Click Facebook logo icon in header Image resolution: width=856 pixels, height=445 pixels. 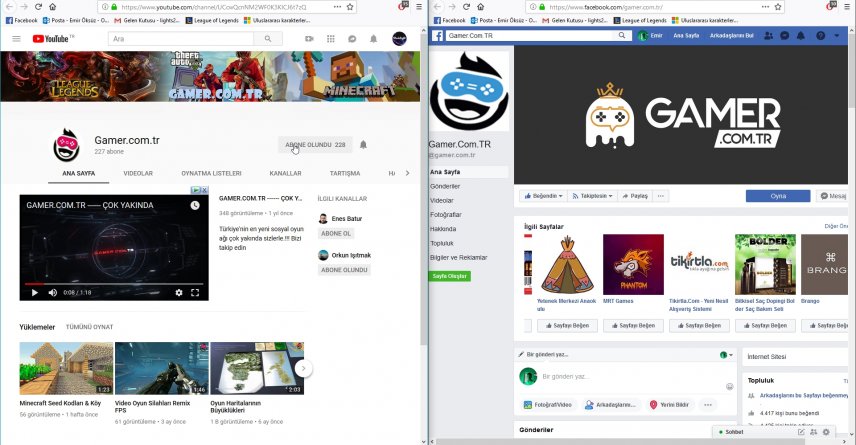click(x=438, y=35)
